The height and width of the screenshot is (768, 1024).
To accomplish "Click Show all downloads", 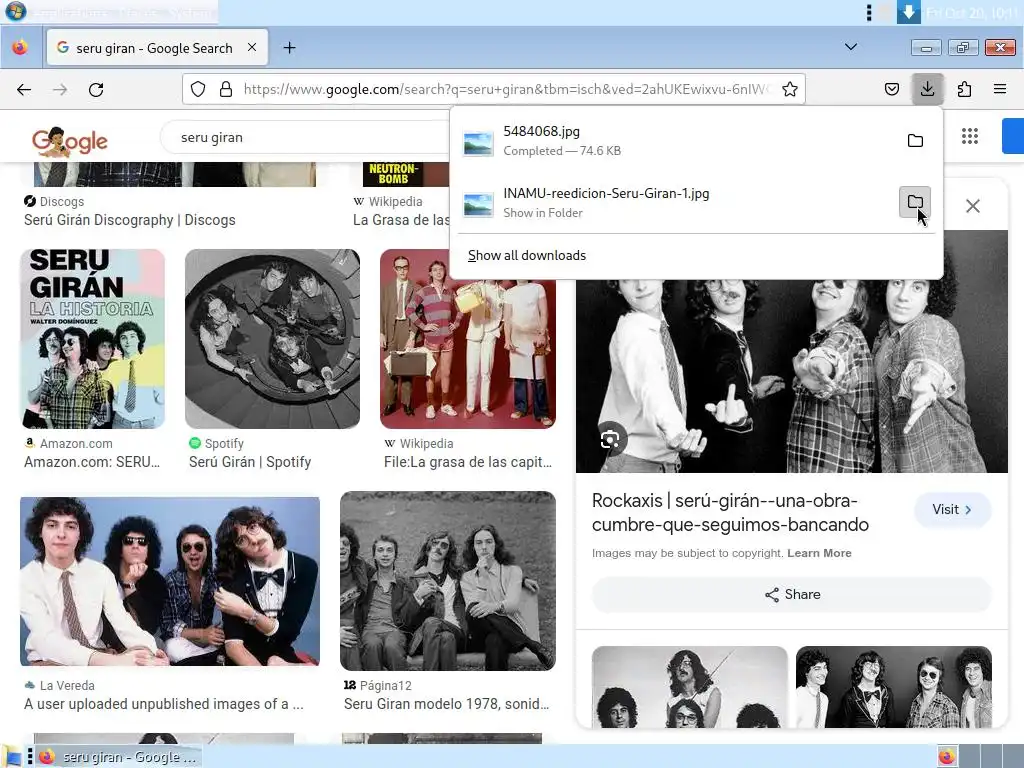I will (x=526, y=255).
